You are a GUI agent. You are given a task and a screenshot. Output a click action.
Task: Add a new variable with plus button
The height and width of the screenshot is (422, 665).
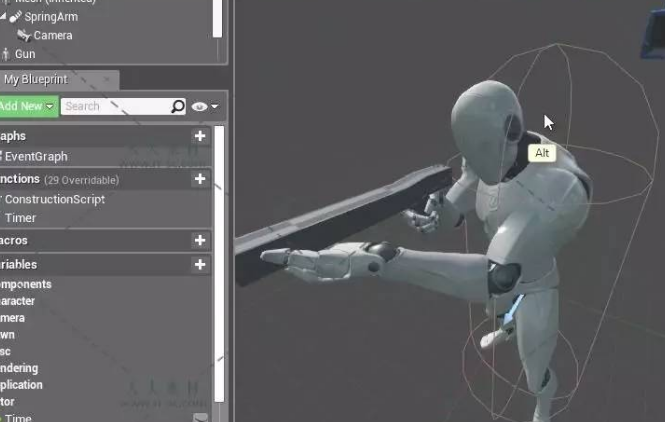[x=200, y=265]
